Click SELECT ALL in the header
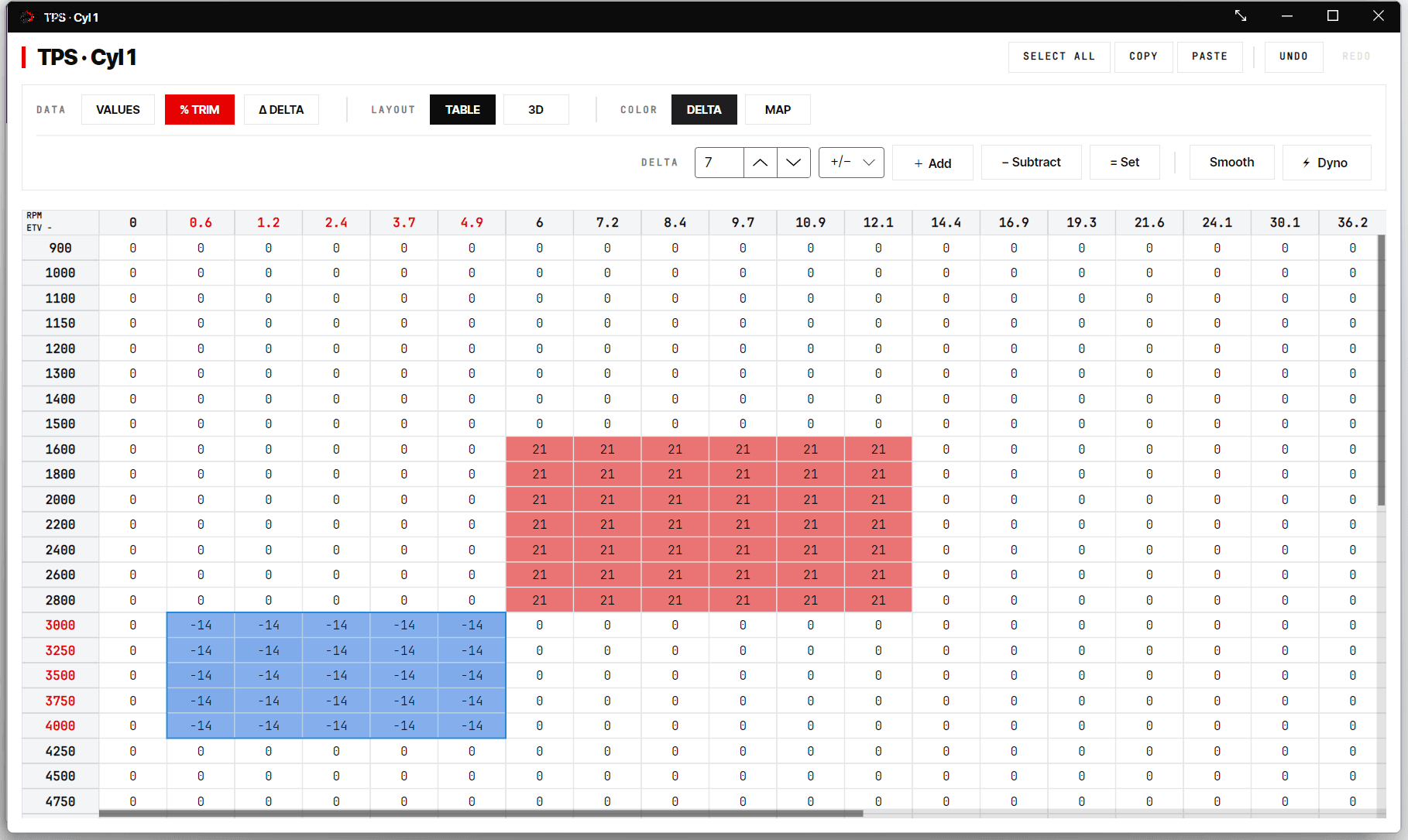This screenshot has width=1408, height=840. click(x=1059, y=57)
